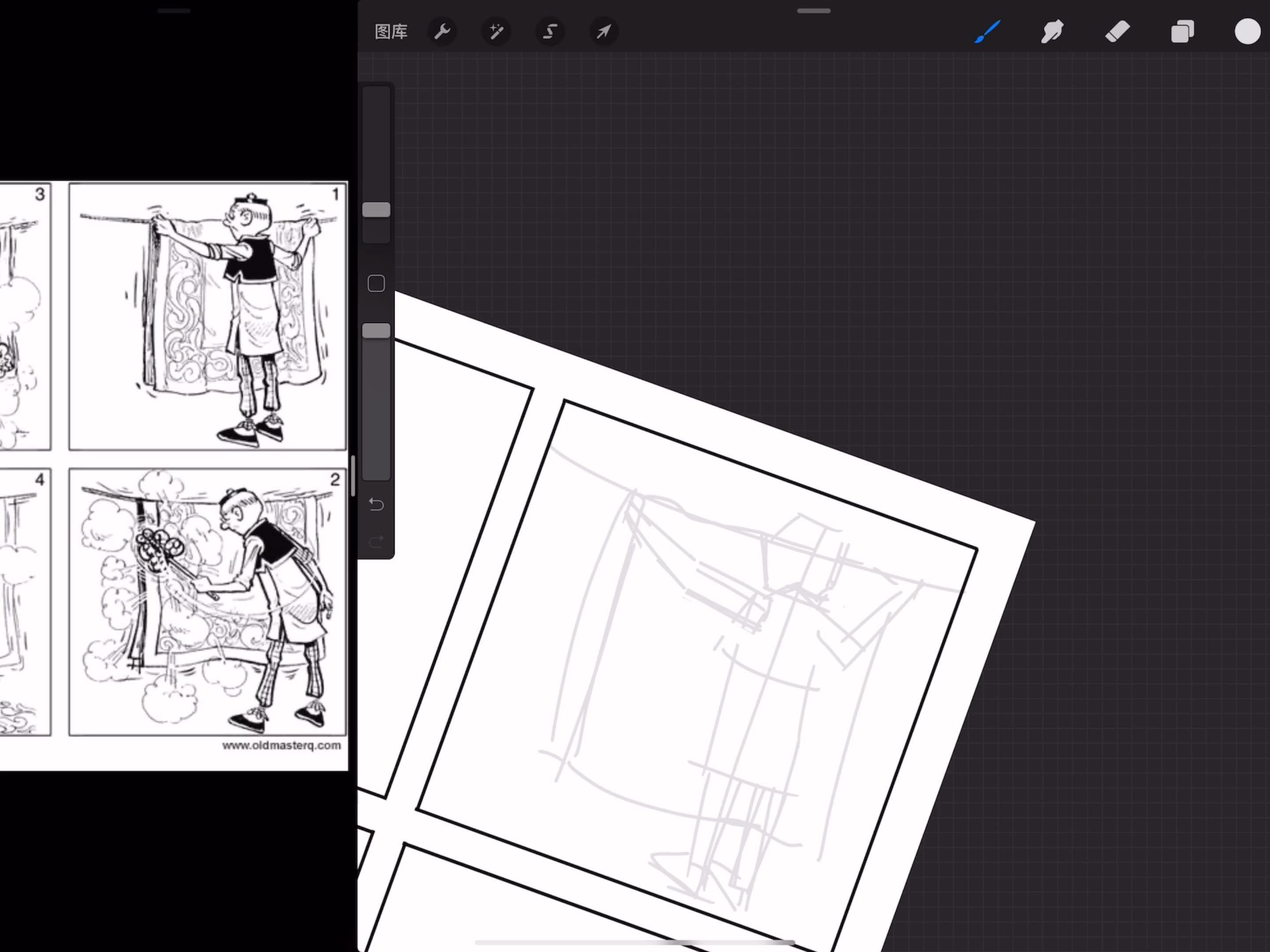
Task: Tap the reference app top grabber
Action: (x=174, y=11)
